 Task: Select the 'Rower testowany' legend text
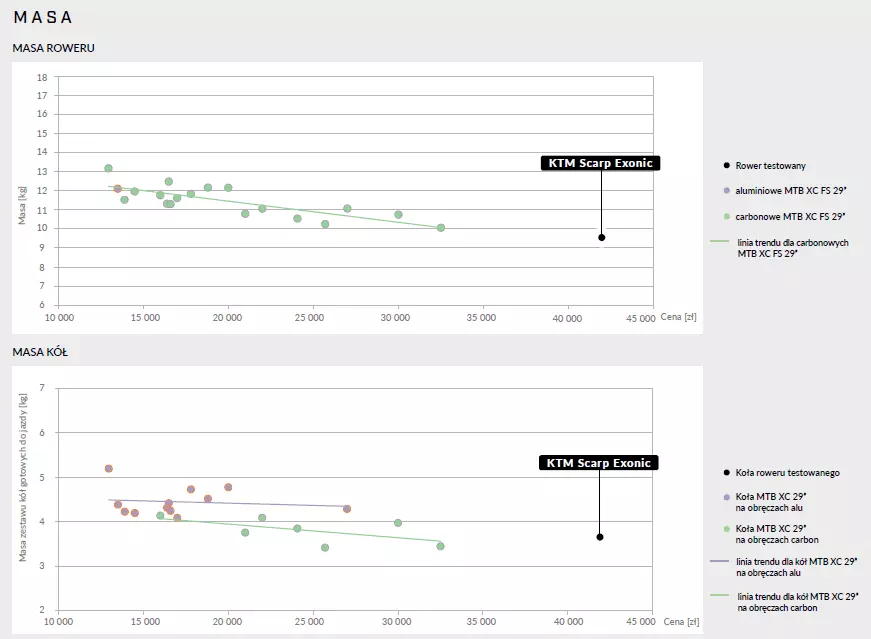coord(770,166)
